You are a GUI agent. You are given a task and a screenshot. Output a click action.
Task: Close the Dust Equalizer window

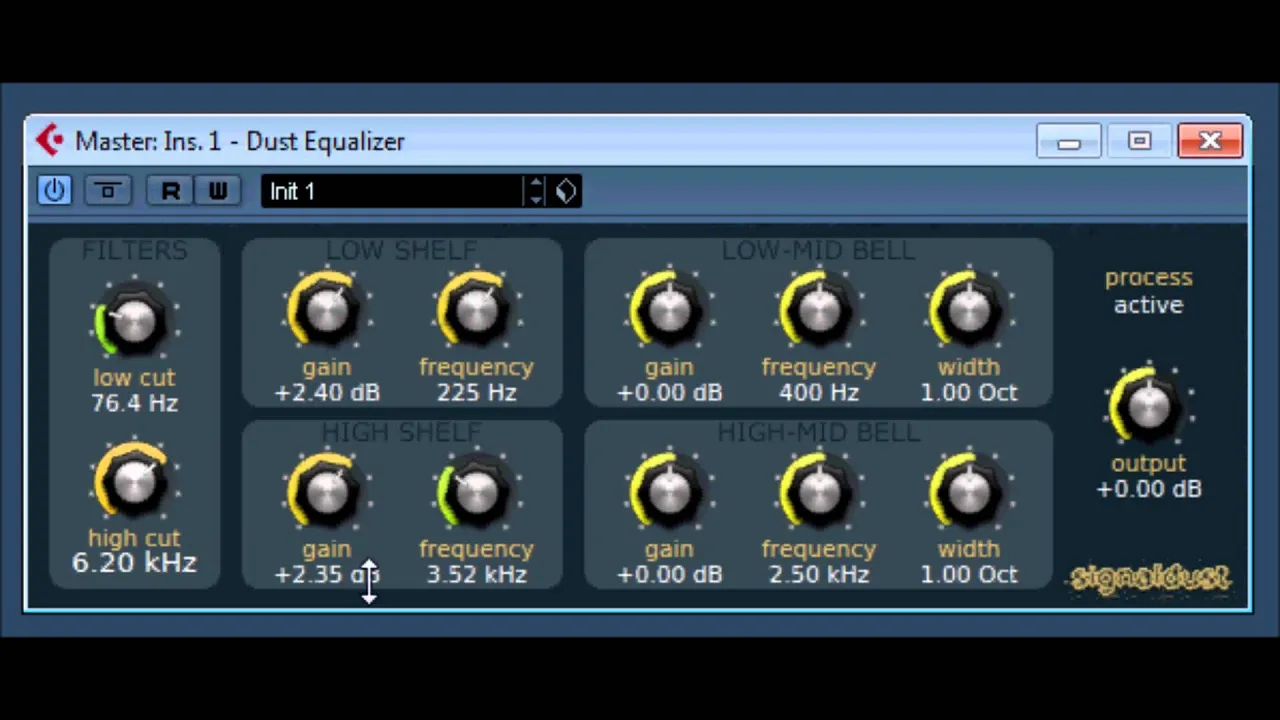[1210, 142]
